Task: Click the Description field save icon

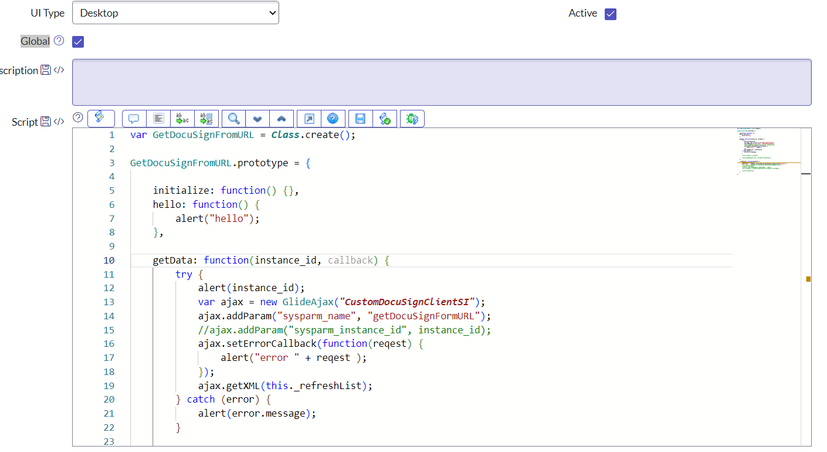Action: coord(46,70)
